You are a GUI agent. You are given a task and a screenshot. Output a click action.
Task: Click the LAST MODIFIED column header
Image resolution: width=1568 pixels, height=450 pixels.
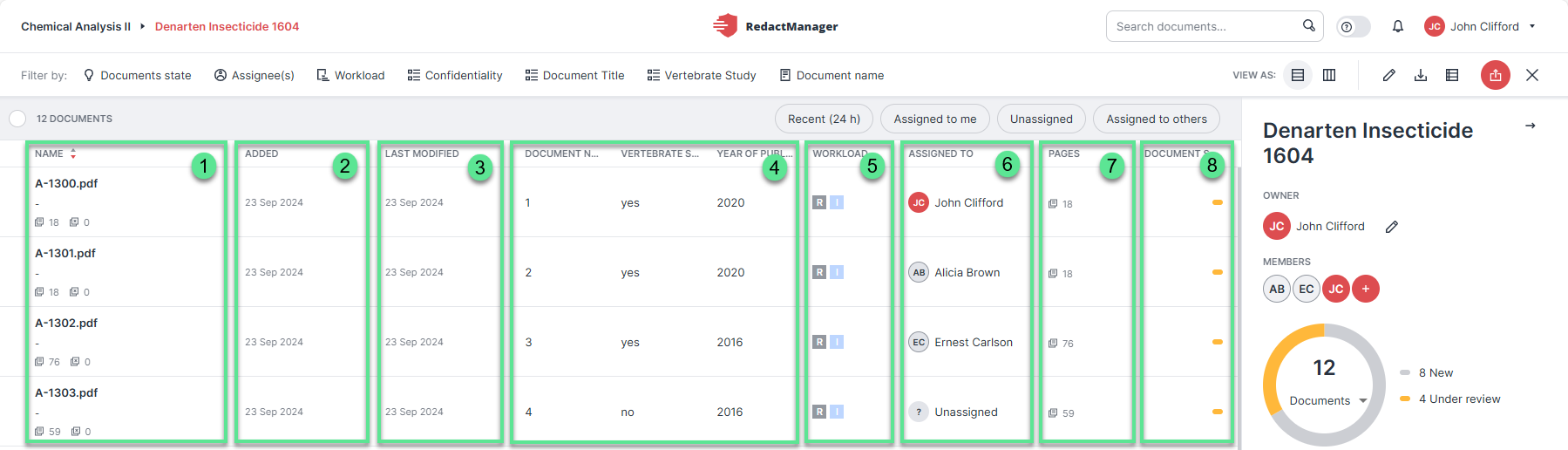pyautogui.click(x=422, y=153)
